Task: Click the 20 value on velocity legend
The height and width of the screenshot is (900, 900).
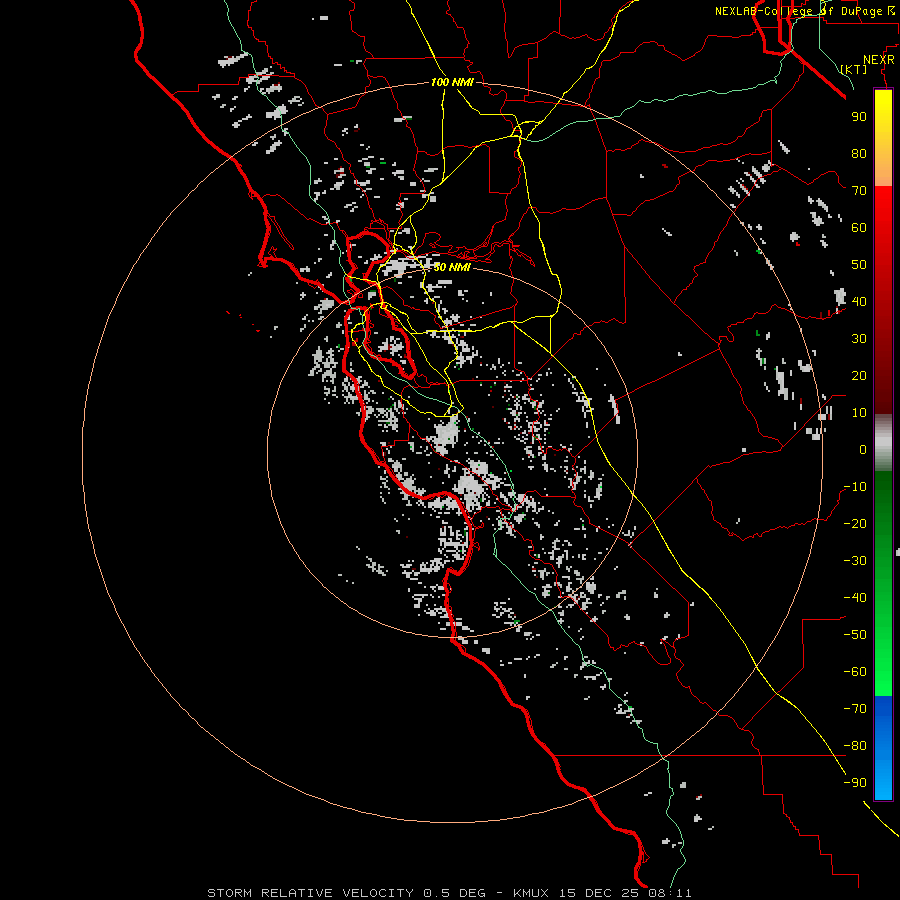Action: click(859, 375)
